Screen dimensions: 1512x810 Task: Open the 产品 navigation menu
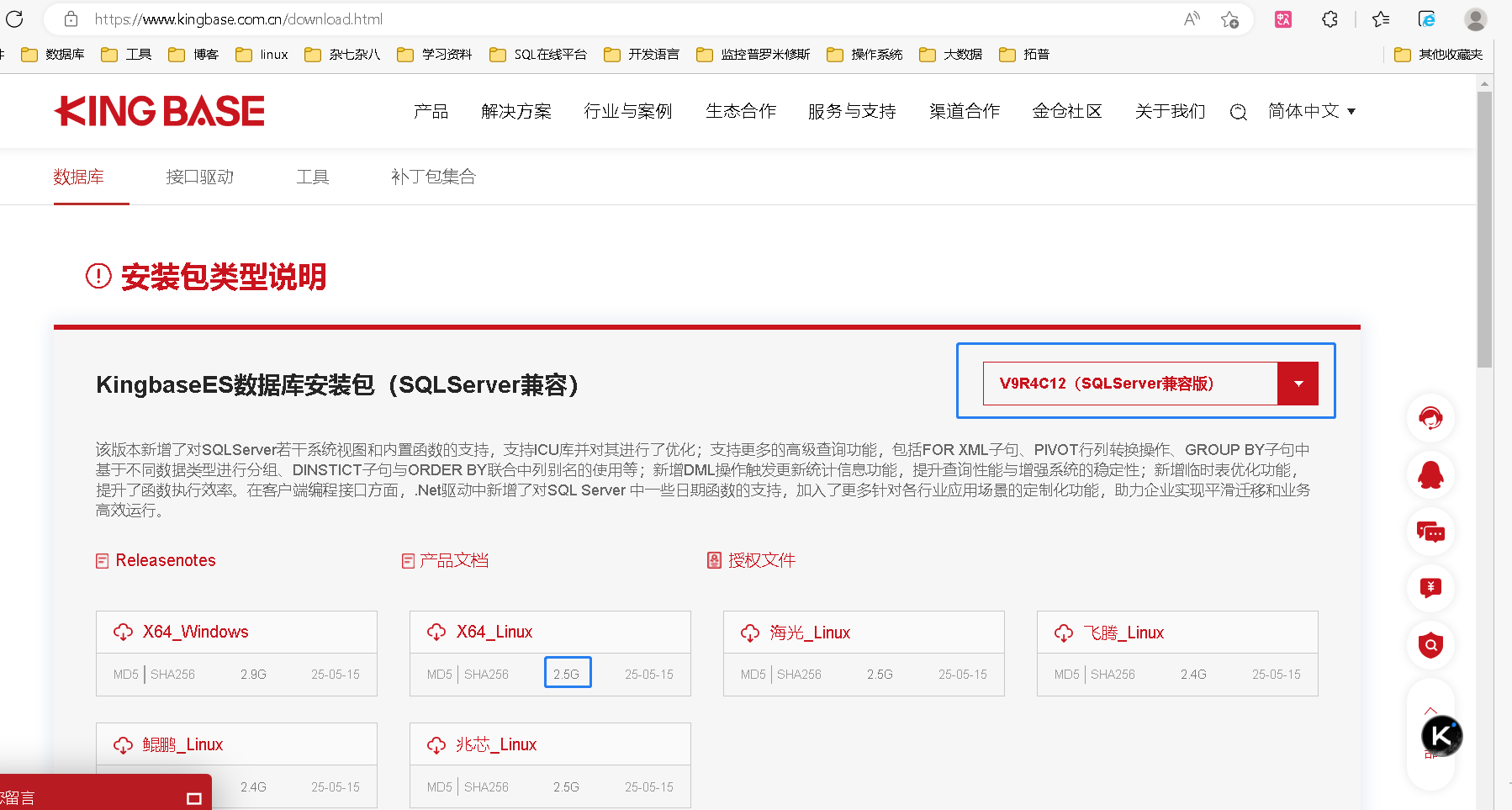[431, 111]
